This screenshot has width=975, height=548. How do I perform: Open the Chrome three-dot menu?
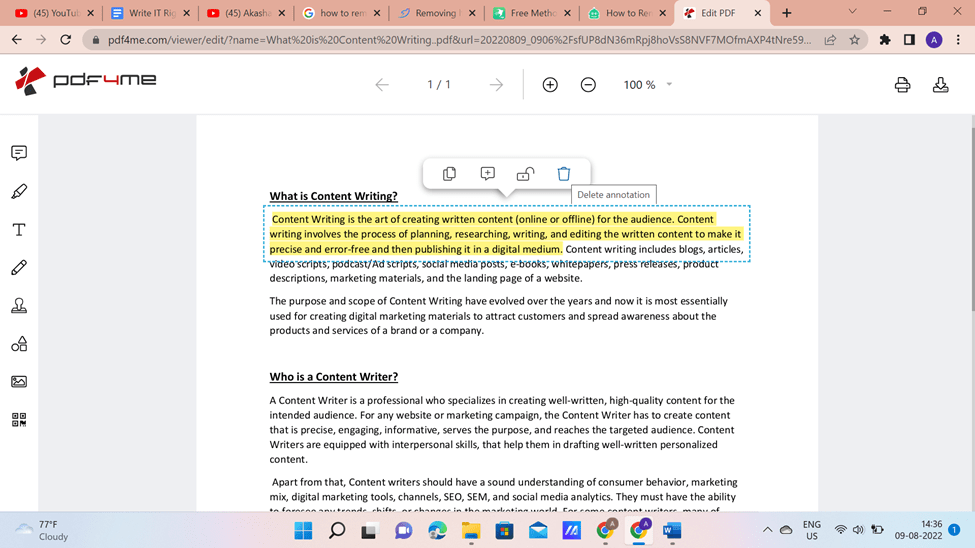point(958,40)
